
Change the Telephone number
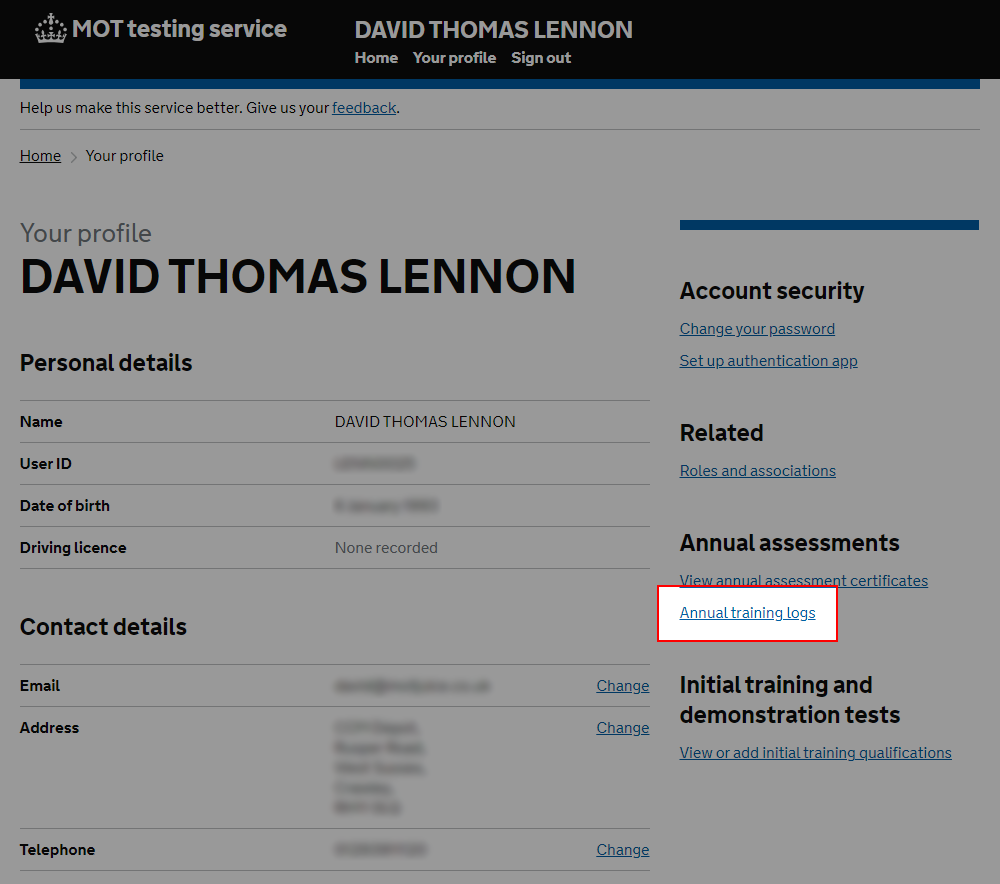tap(622, 850)
